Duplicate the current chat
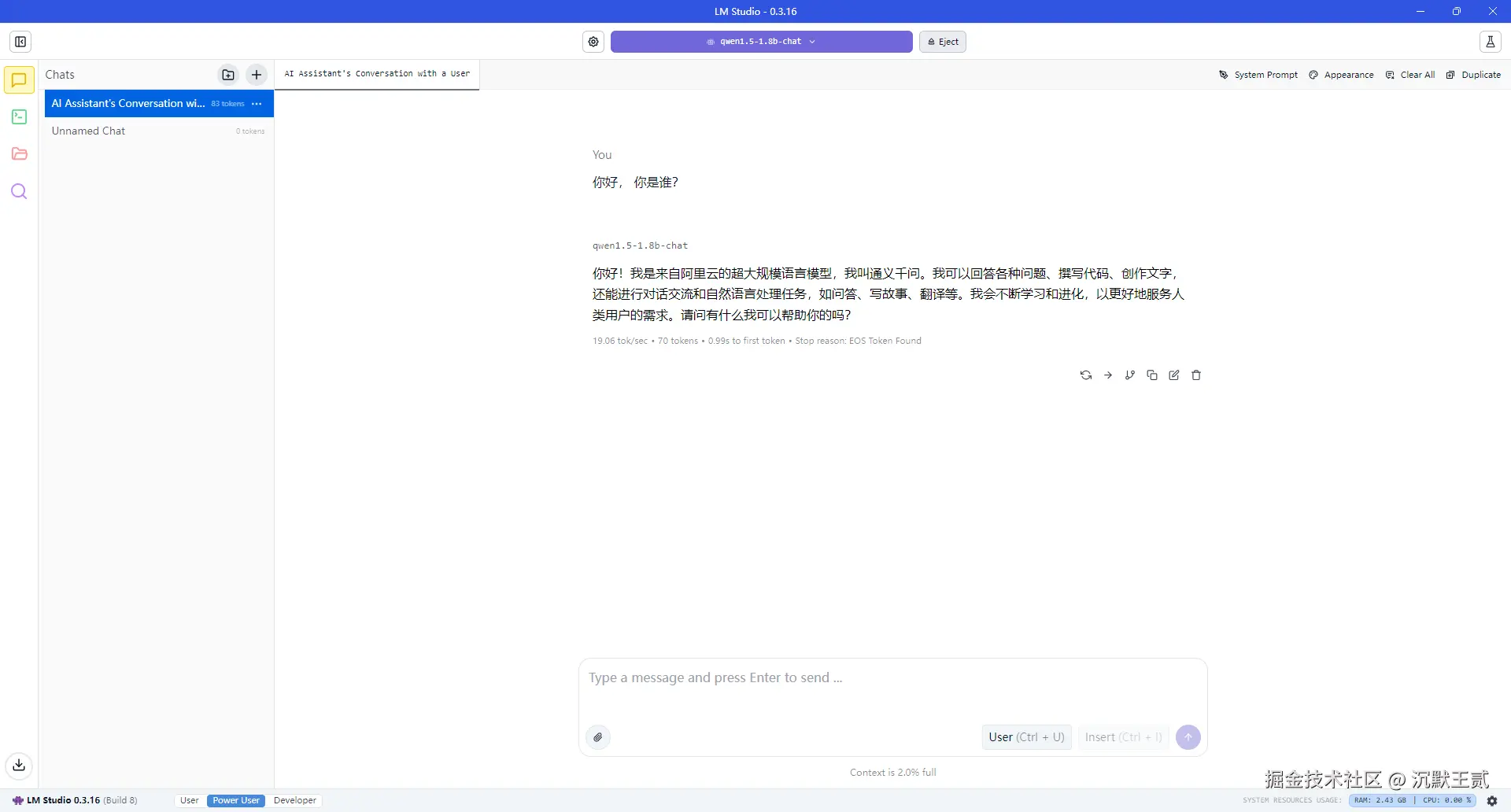 point(1473,75)
